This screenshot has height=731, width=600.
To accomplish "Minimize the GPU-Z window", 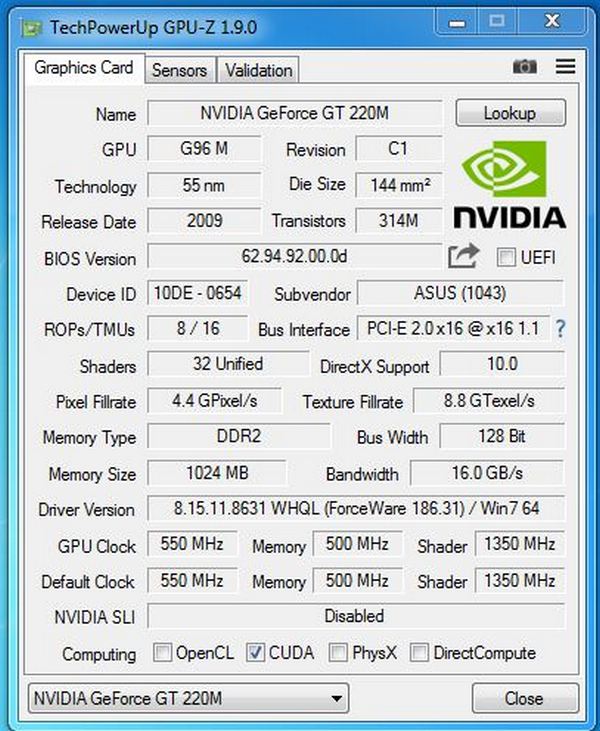I will (456, 22).
